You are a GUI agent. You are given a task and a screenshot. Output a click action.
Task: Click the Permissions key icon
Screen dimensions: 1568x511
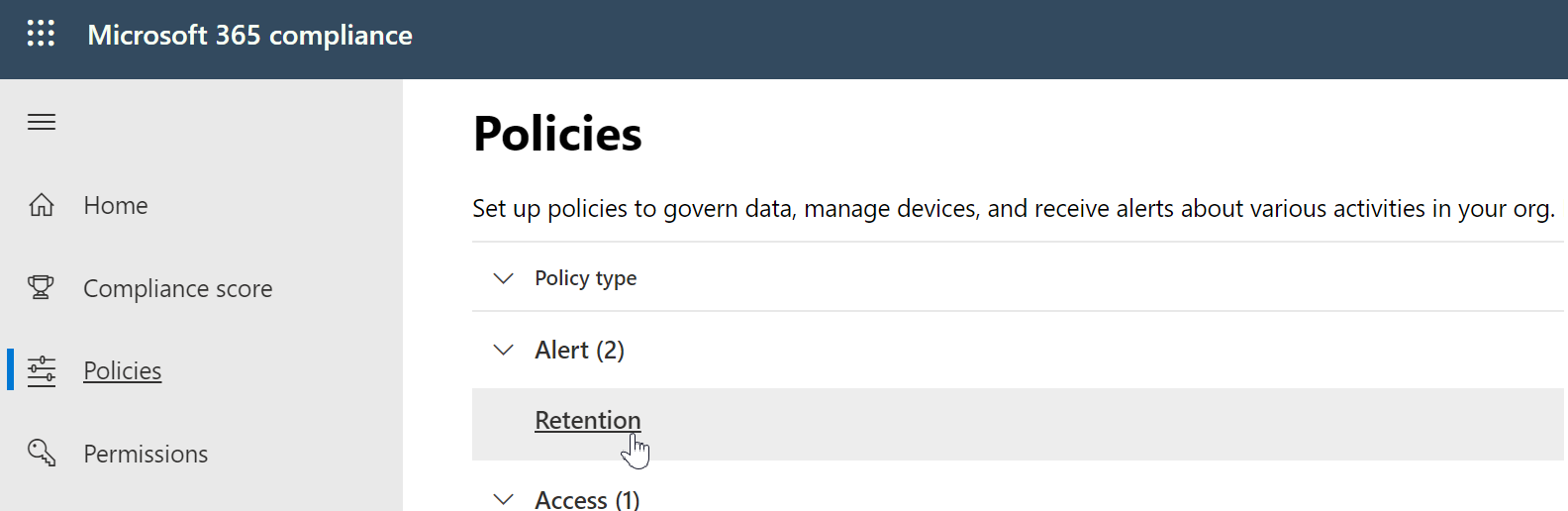42,453
